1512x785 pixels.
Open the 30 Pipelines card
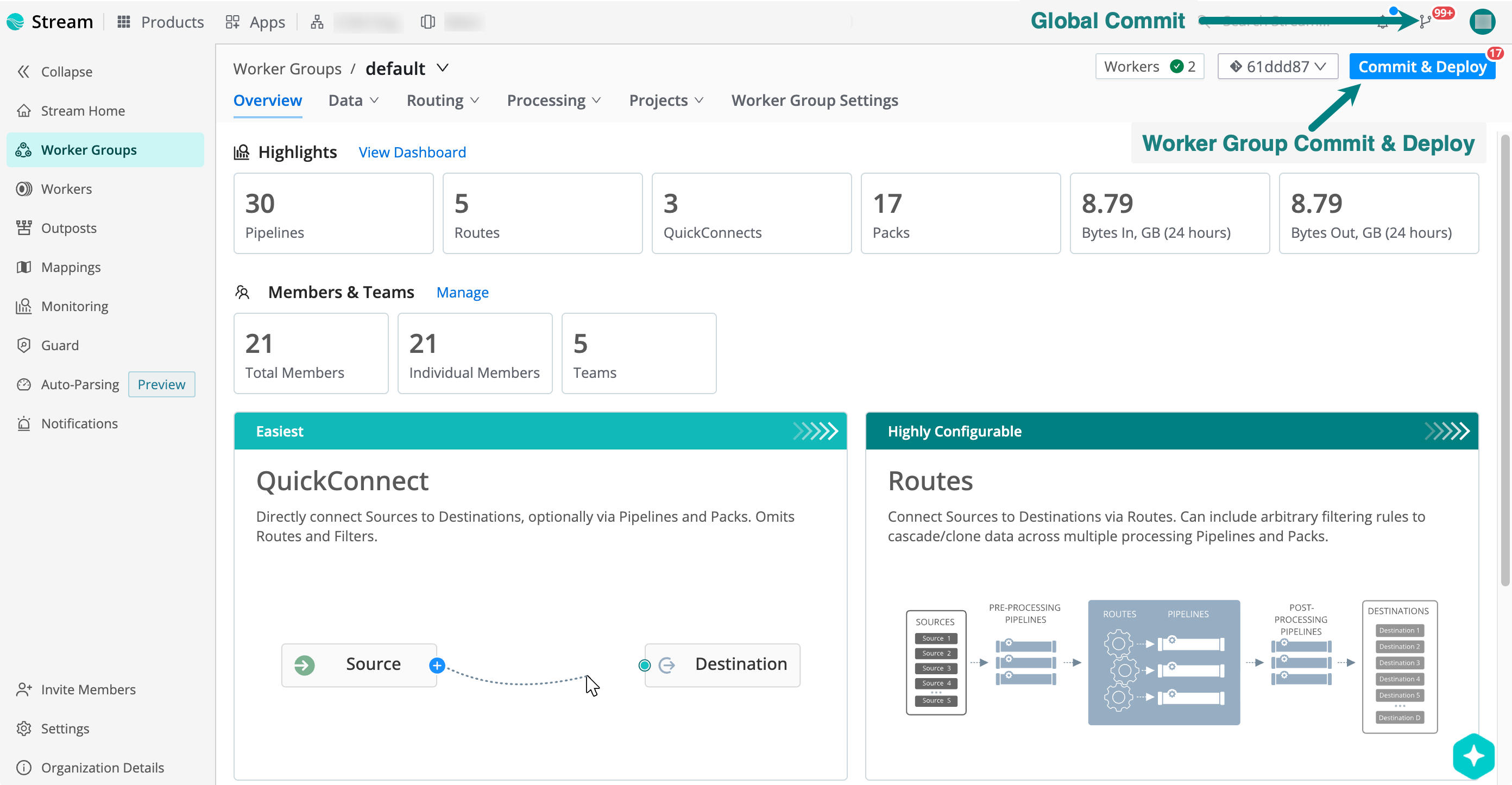click(333, 213)
